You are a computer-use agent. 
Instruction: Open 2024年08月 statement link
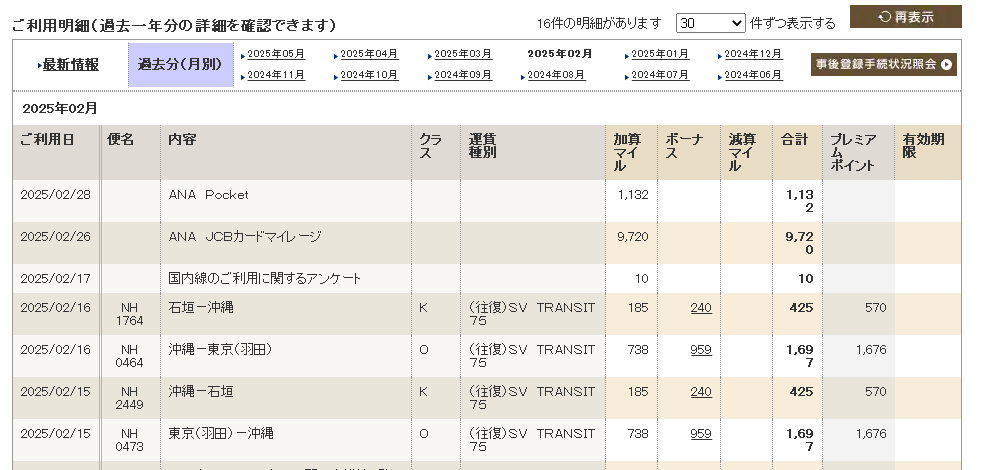(556, 75)
